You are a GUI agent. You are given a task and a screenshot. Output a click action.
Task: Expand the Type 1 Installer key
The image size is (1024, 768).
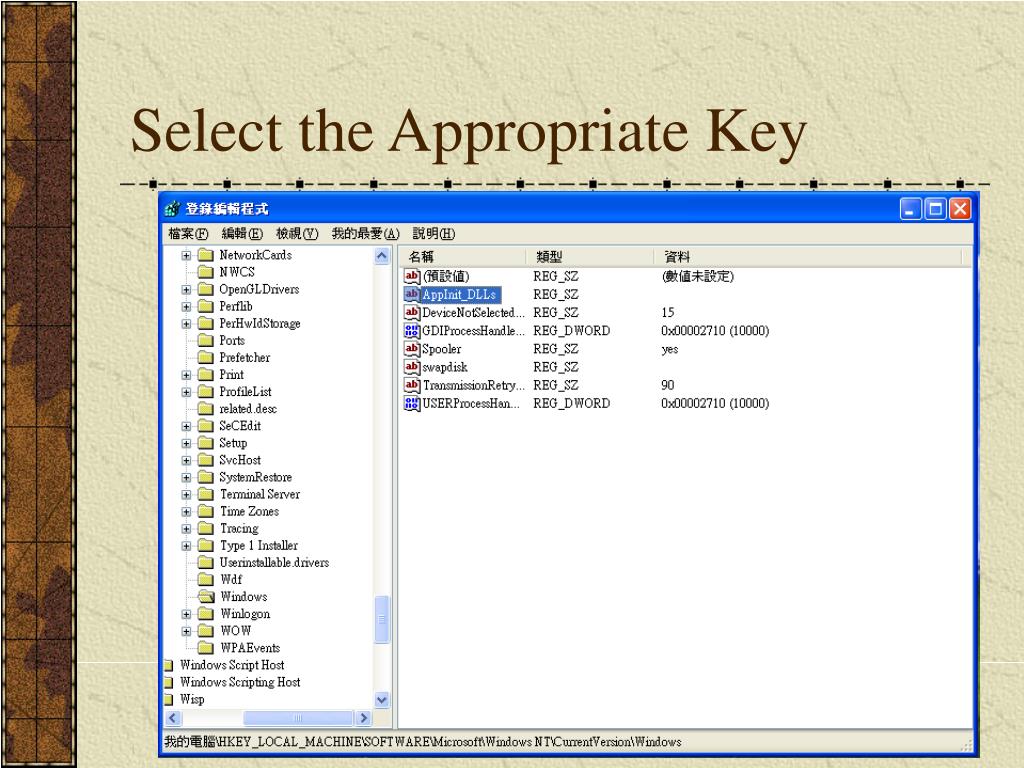[x=186, y=545]
